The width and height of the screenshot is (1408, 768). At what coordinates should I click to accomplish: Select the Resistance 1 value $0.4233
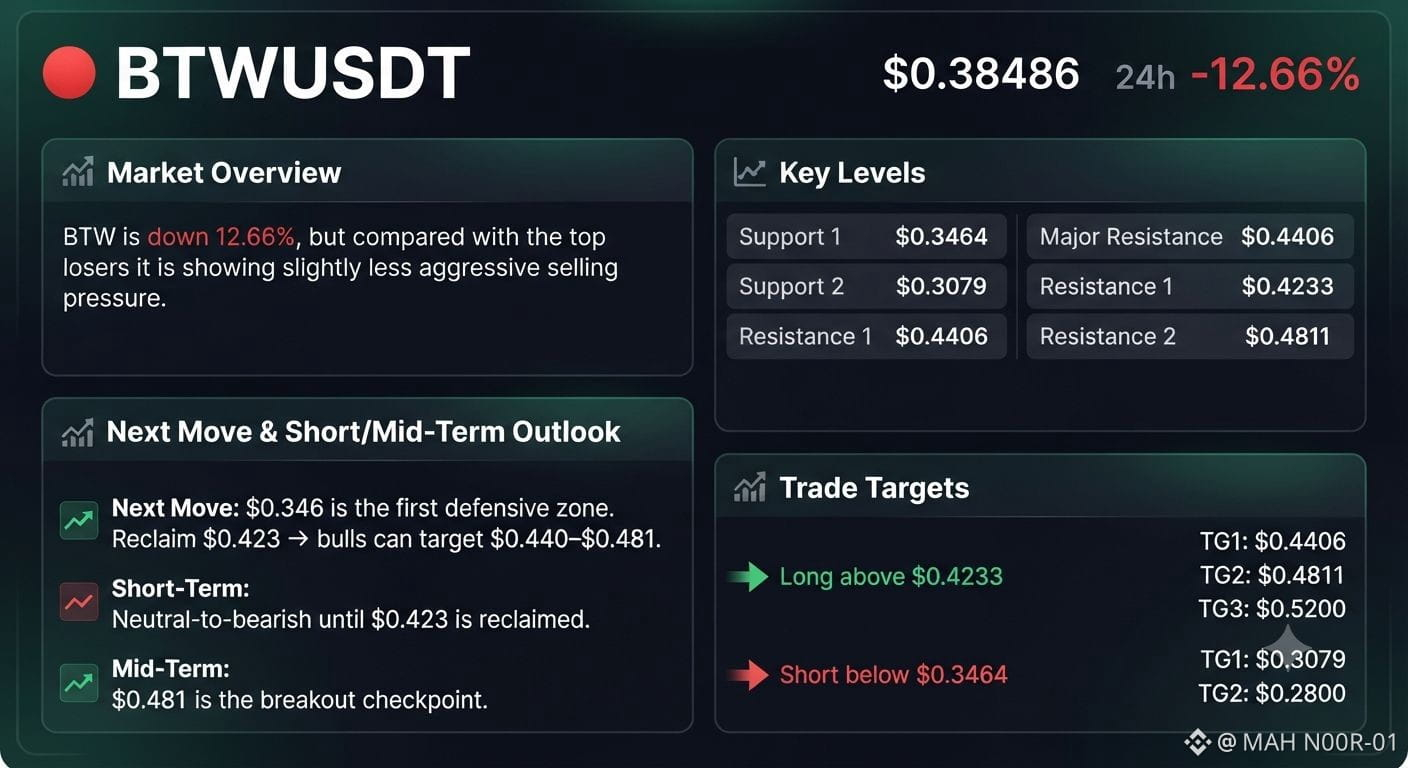pyautogui.click(x=1287, y=286)
